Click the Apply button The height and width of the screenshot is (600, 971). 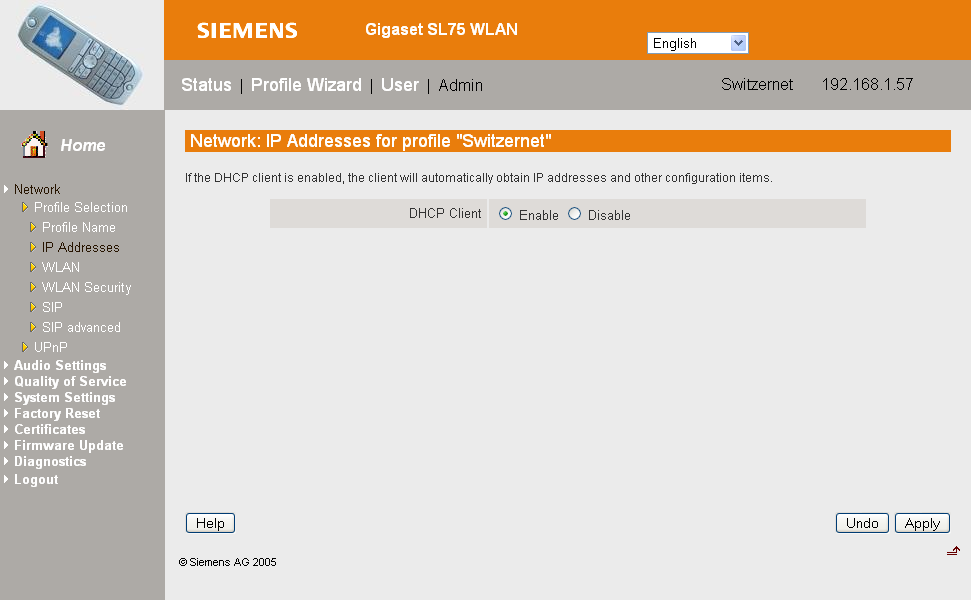[x=922, y=523]
